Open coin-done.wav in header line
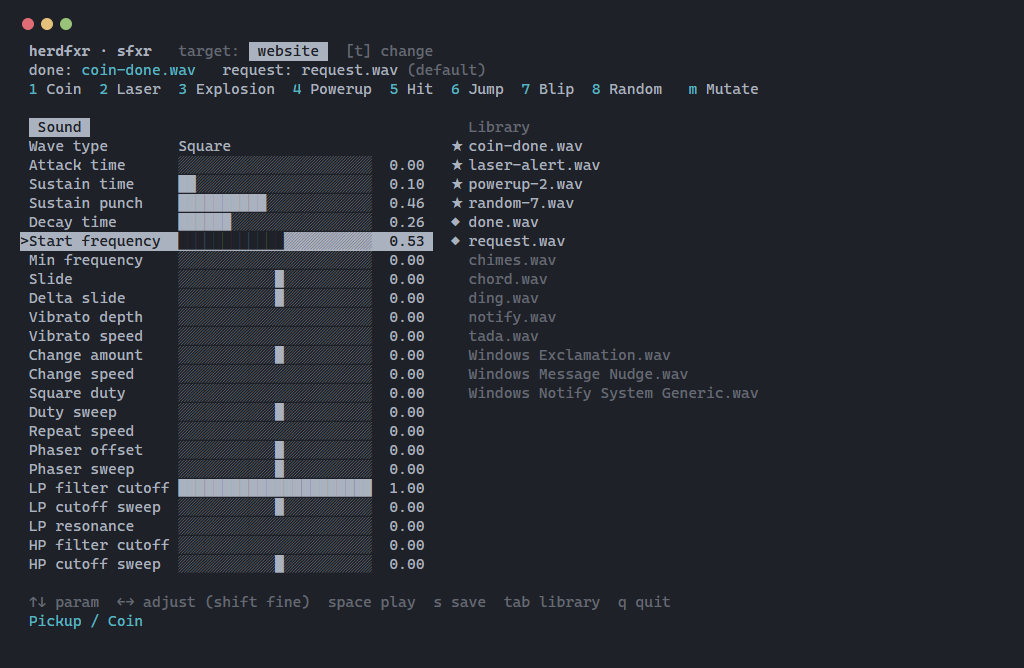Image resolution: width=1024 pixels, height=668 pixels. coord(138,70)
